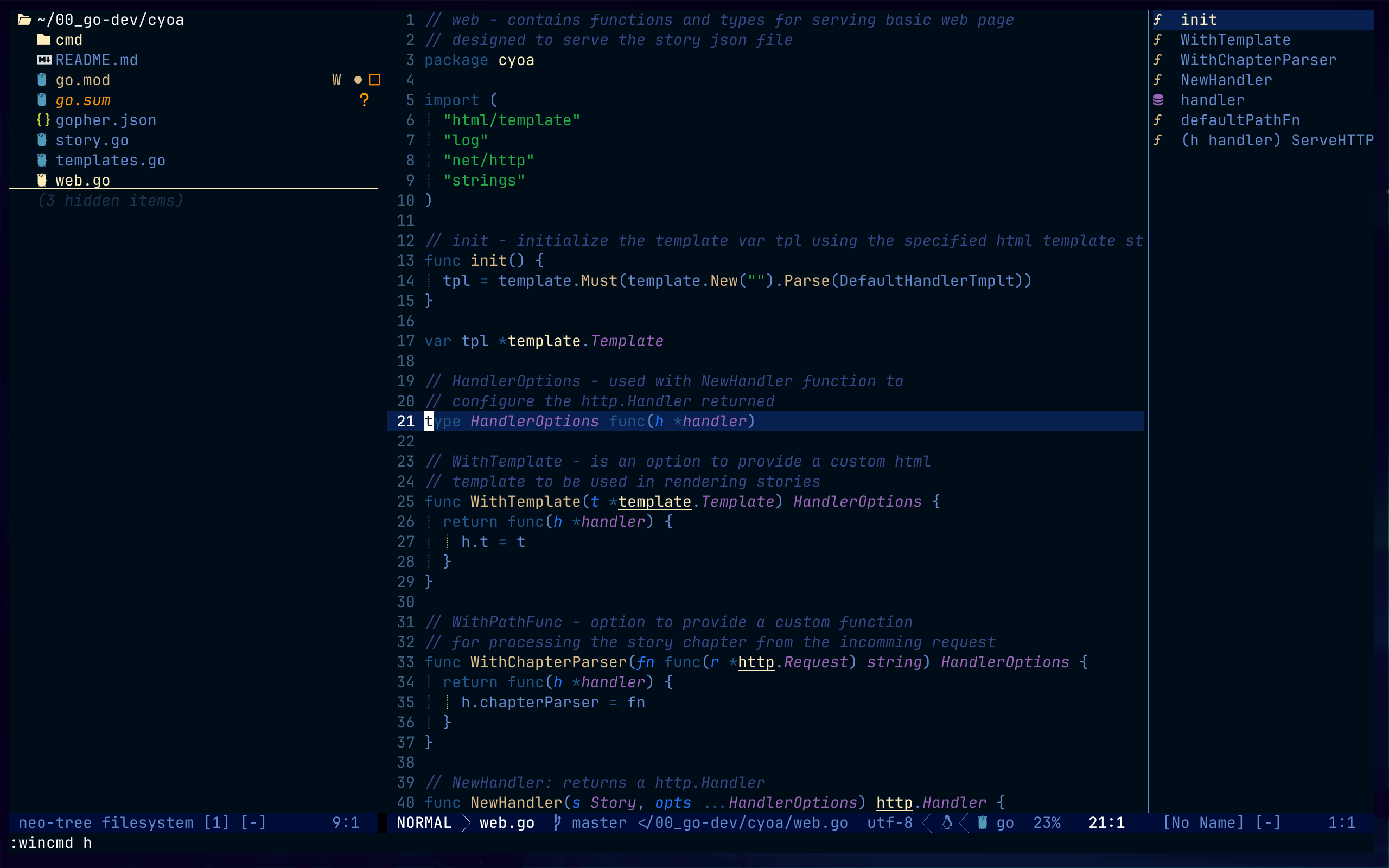Screen dimensions: 1389x868
Task: Click the cmd folder icon
Action: 43,40
